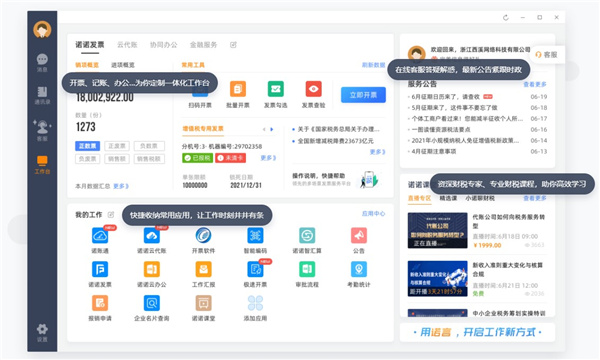
Task: Open announcement 6月征期日历来了
Action: [445, 97]
